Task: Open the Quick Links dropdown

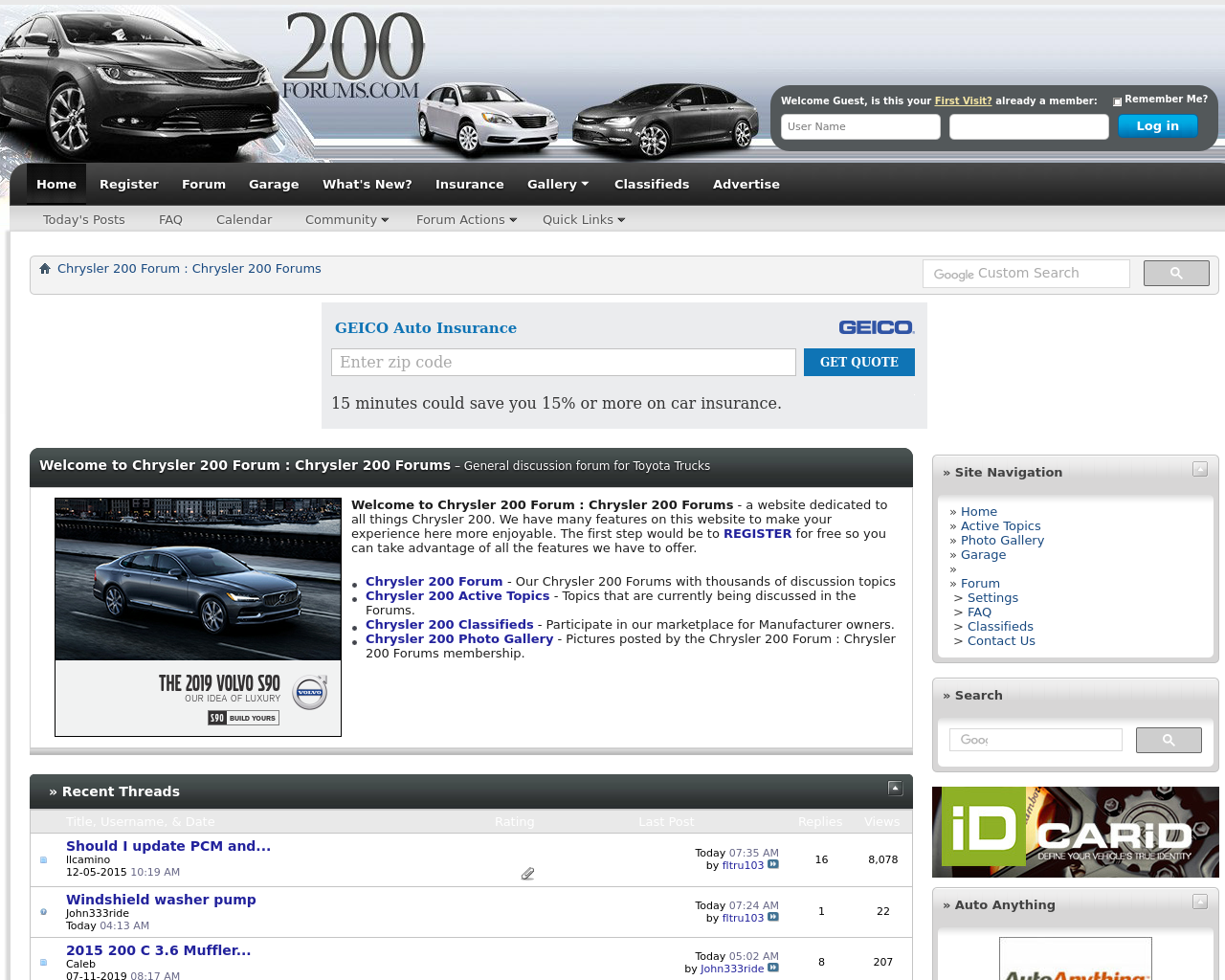Action: 583,219
